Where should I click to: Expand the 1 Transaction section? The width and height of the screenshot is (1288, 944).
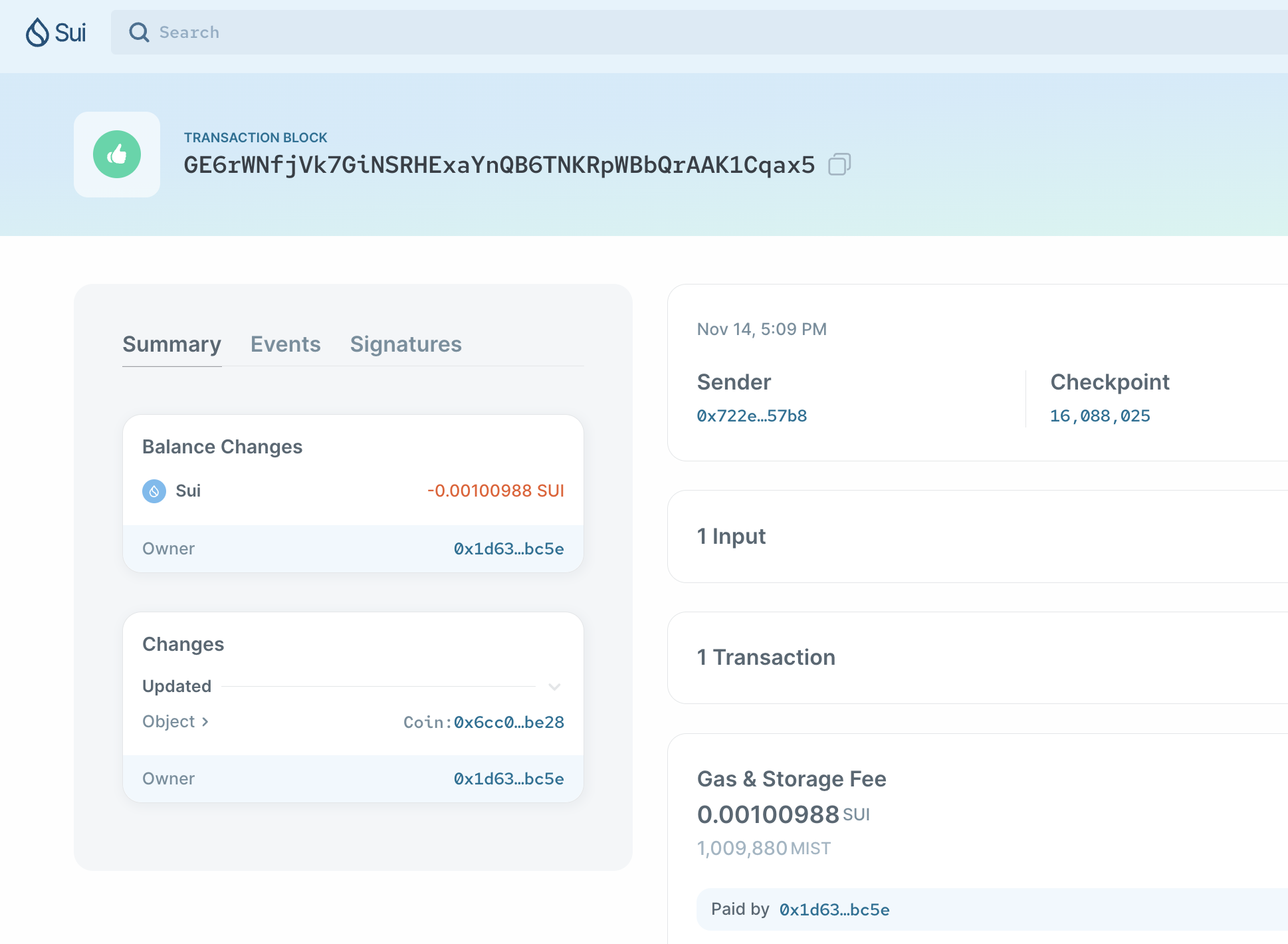(x=766, y=657)
